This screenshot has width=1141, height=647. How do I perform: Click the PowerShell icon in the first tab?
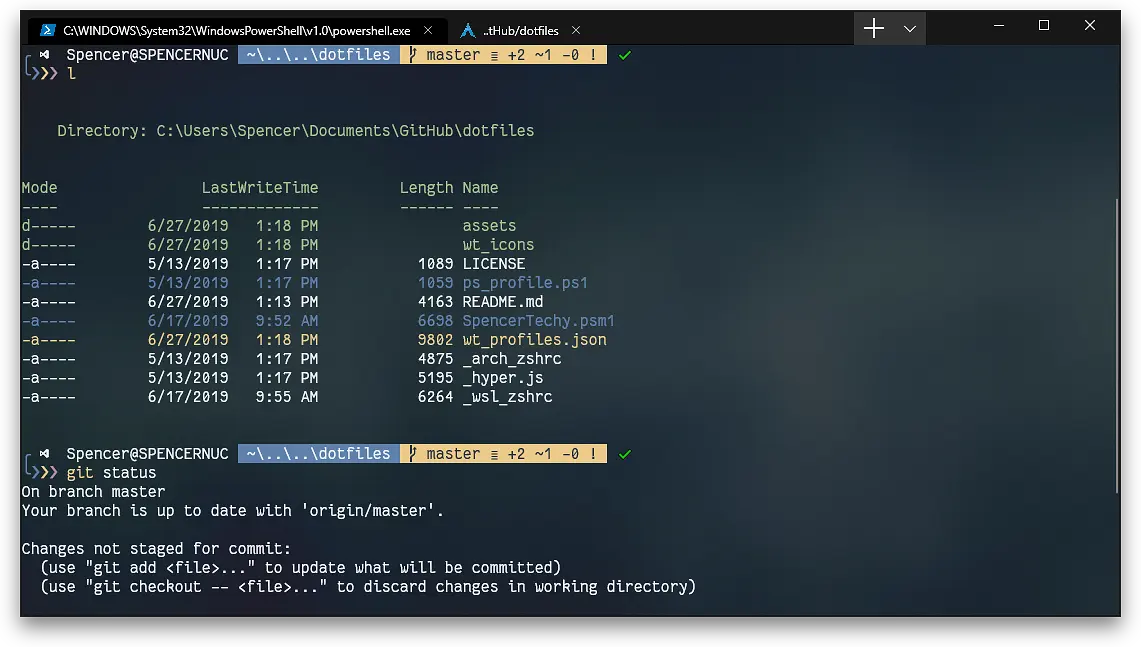[x=48, y=30]
